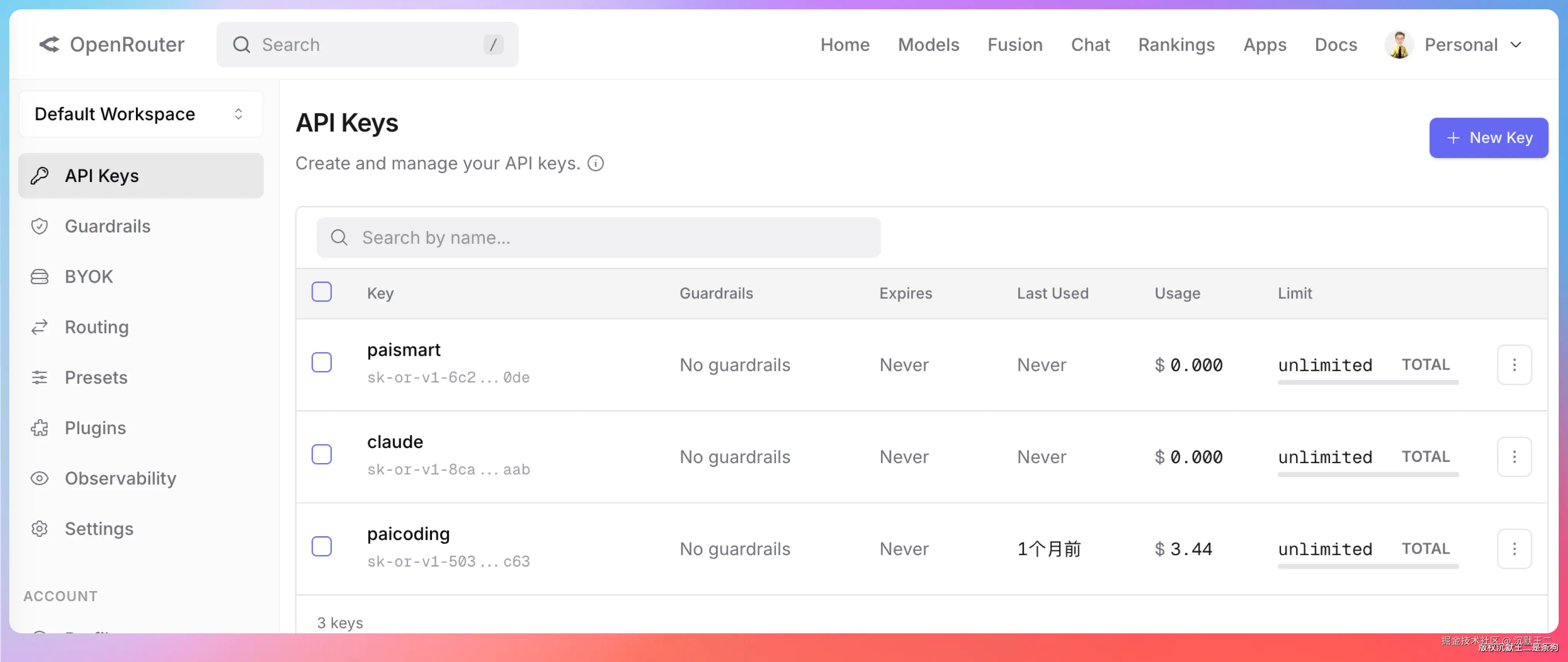Click the paicoding limit usage bar
Image resolution: width=1568 pixels, height=662 pixels.
(x=1369, y=566)
